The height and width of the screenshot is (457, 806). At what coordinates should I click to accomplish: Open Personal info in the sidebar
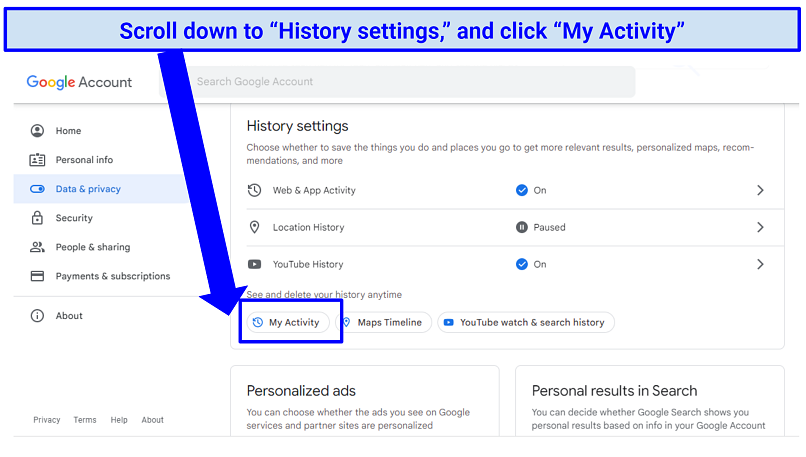84,160
